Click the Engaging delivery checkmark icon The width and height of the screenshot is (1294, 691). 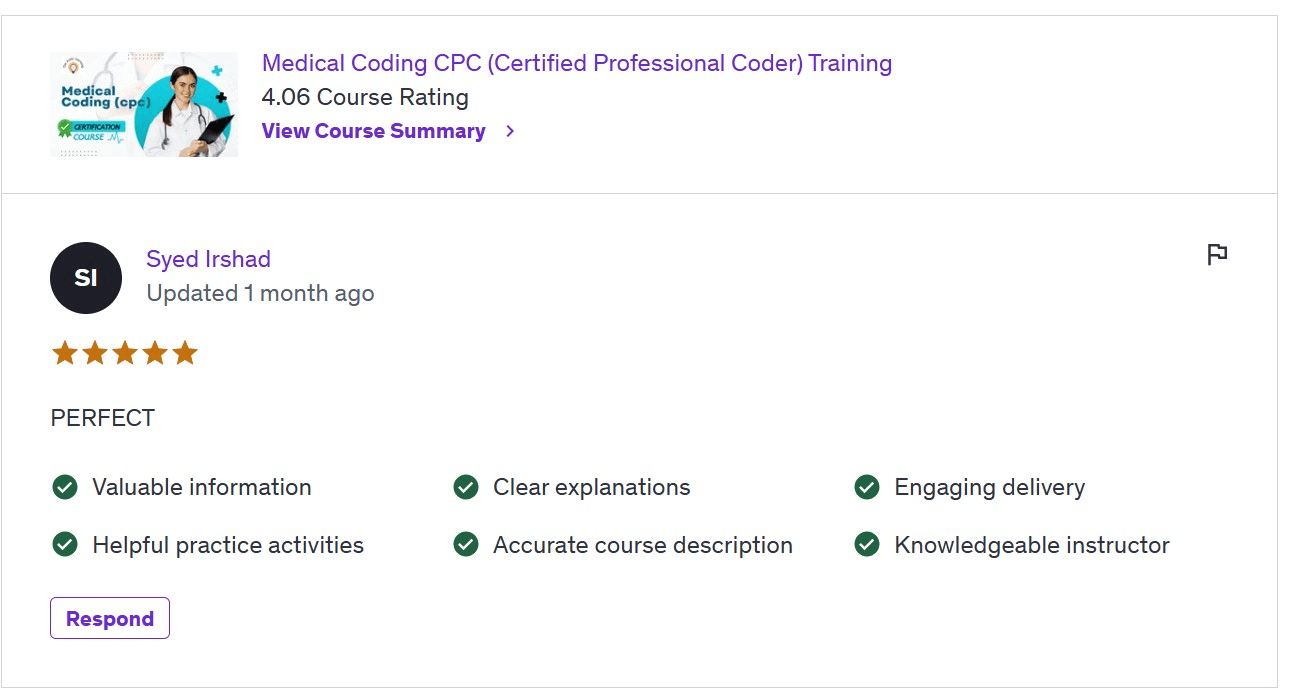[x=867, y=487]
